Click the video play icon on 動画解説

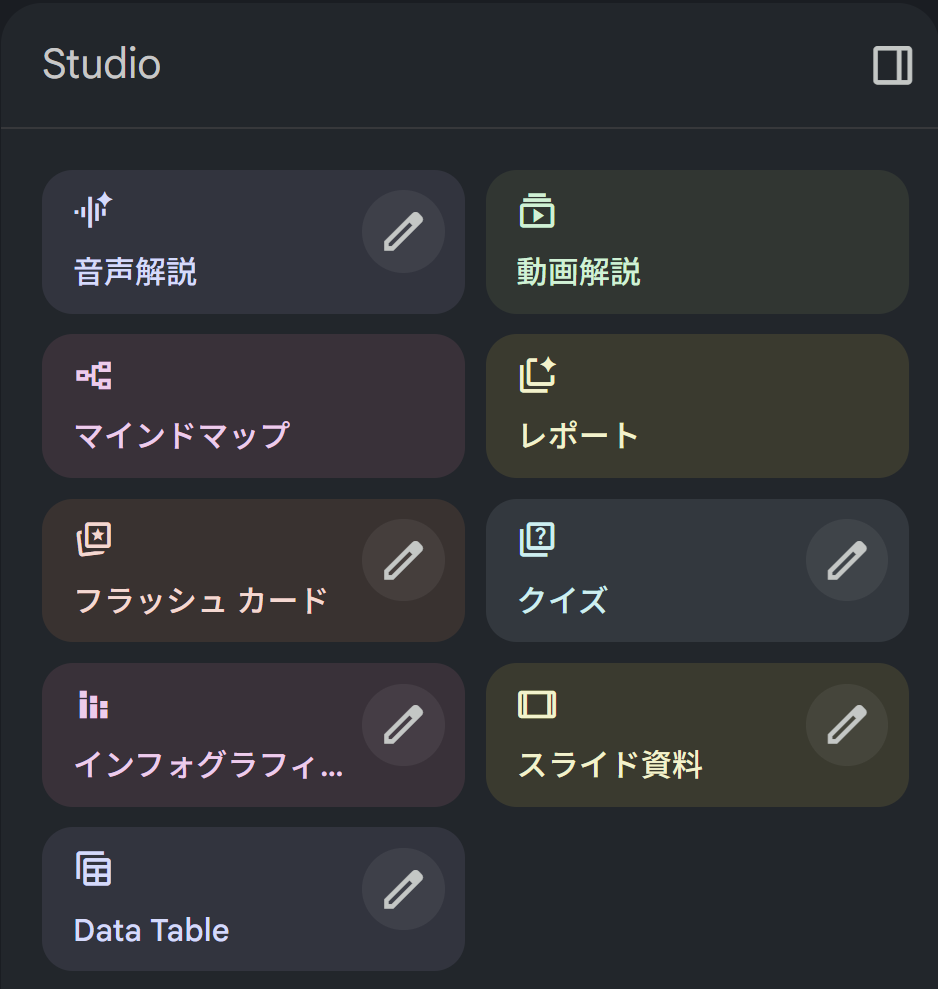(x=537, y=211)
